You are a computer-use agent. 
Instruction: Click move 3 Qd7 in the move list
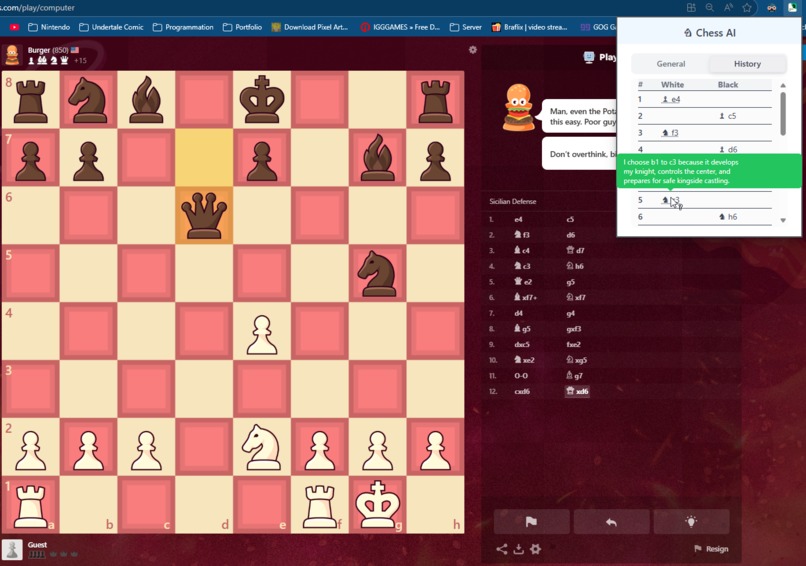(575, 250)
